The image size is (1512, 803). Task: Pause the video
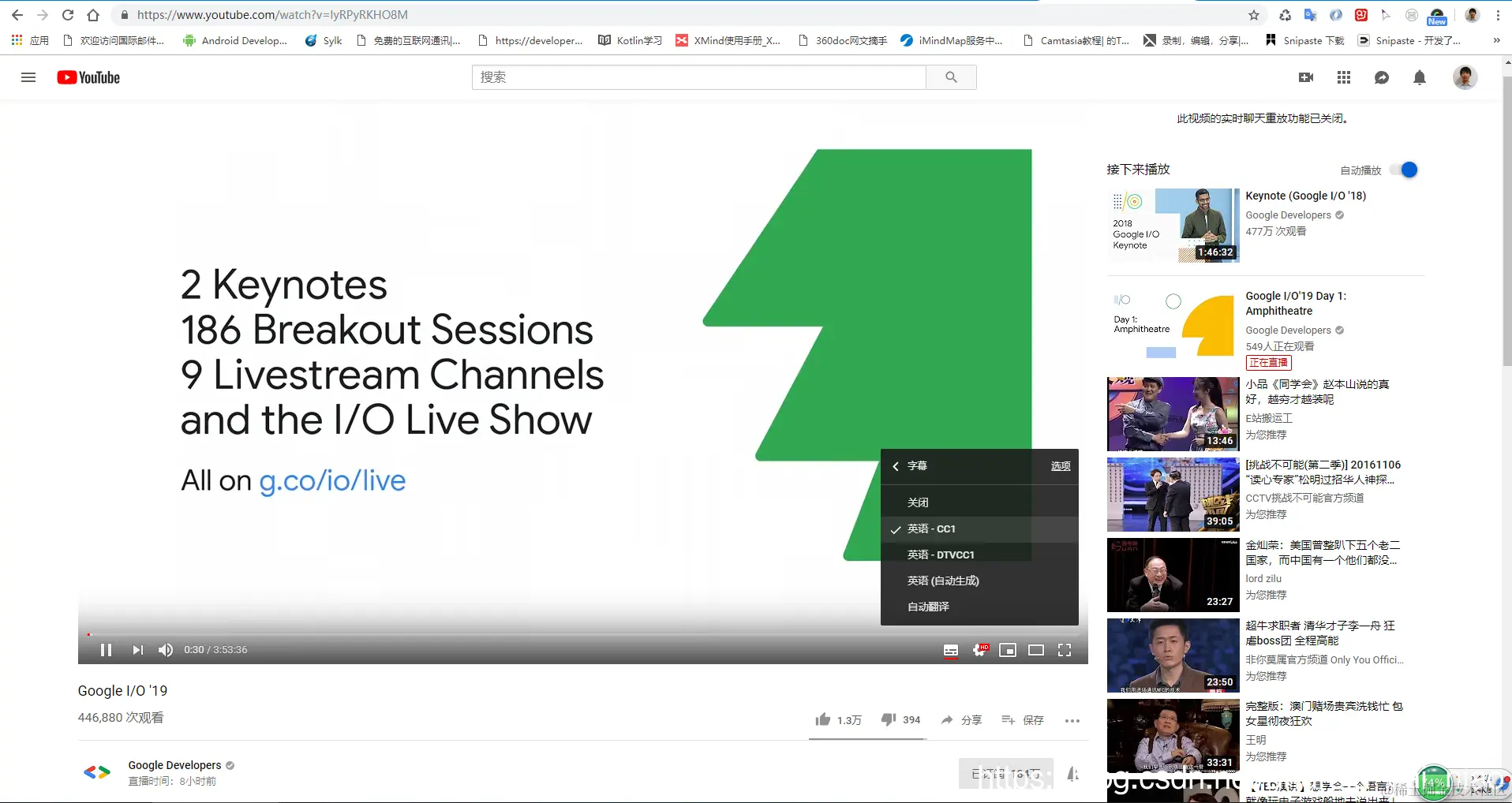pos(106,650)
